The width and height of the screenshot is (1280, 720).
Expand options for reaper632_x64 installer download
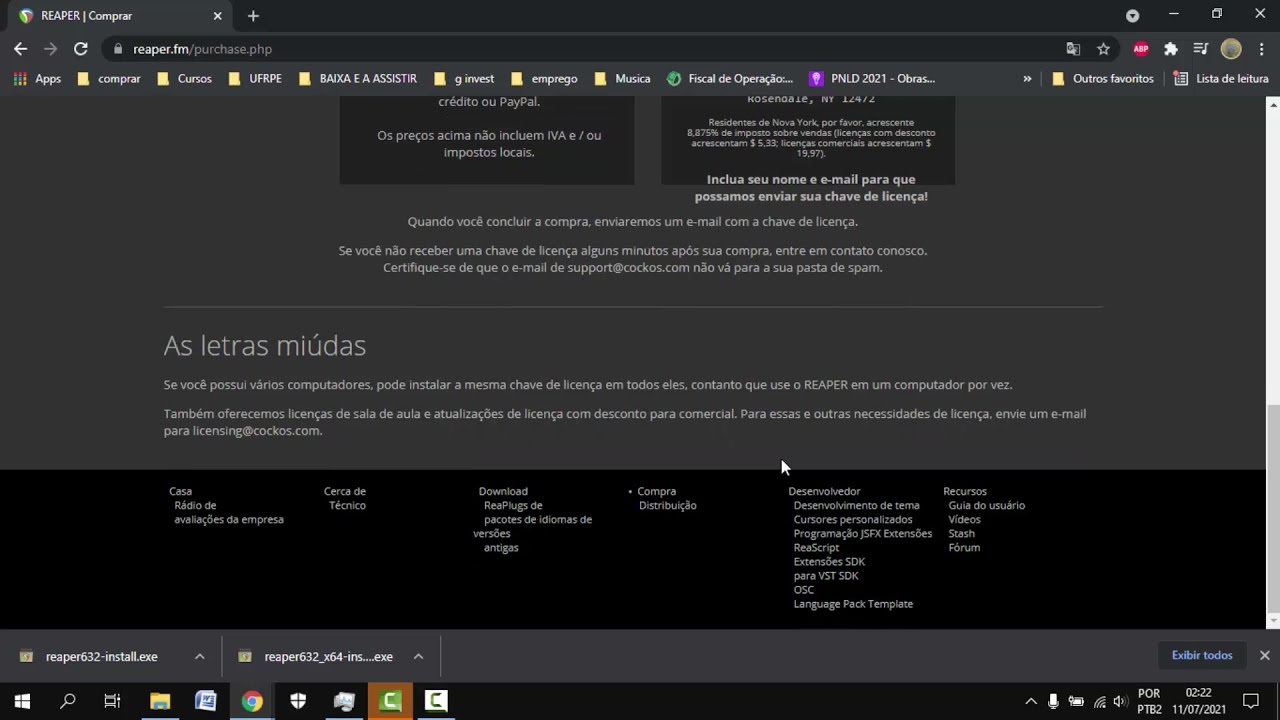418,656
